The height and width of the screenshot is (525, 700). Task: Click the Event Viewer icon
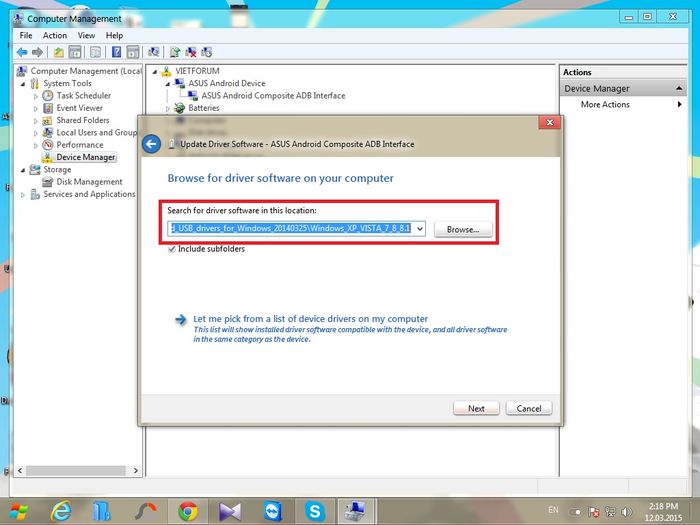point(48,108)
